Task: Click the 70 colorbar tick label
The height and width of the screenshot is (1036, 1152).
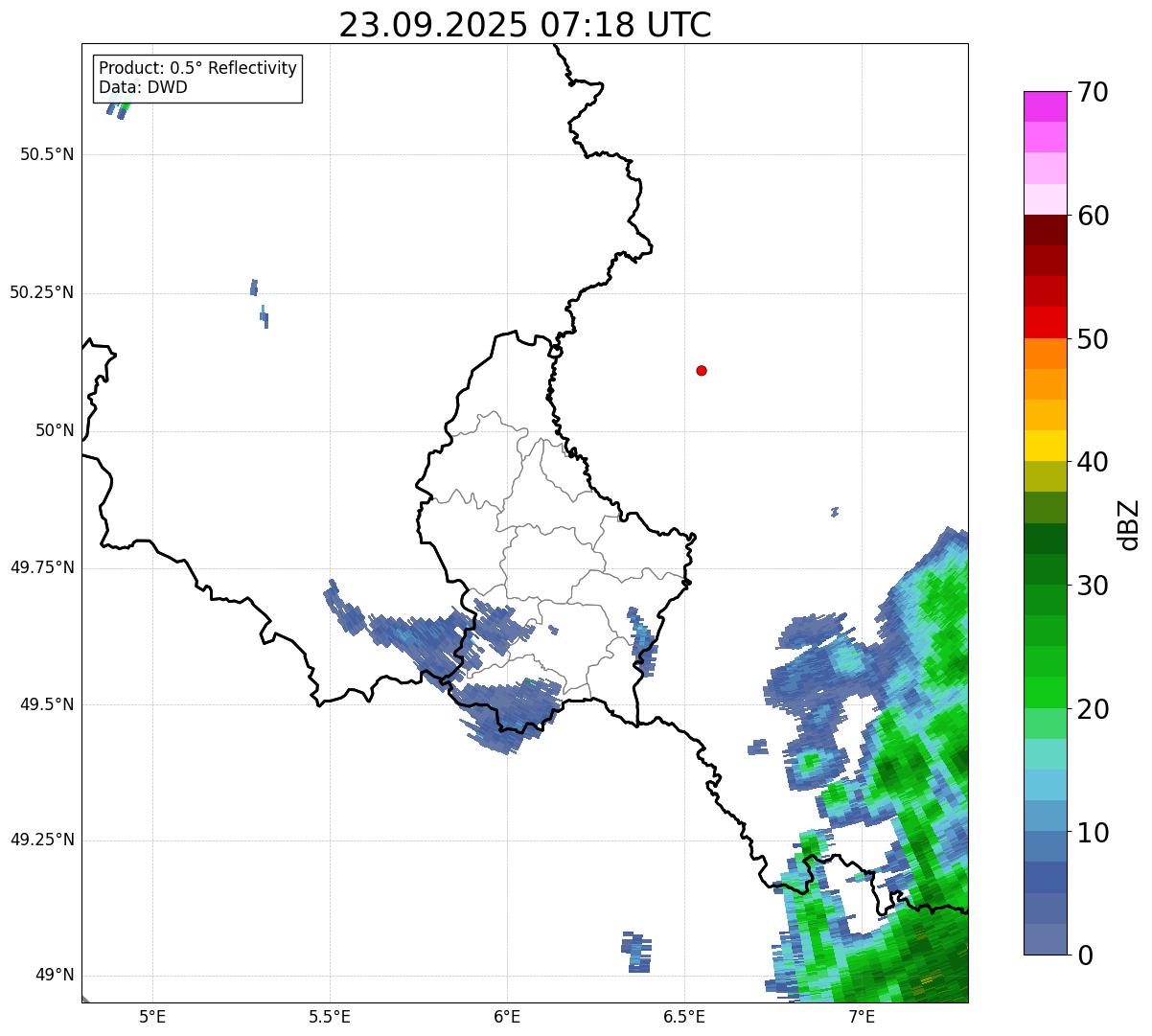Action: tap(1093, 92)
